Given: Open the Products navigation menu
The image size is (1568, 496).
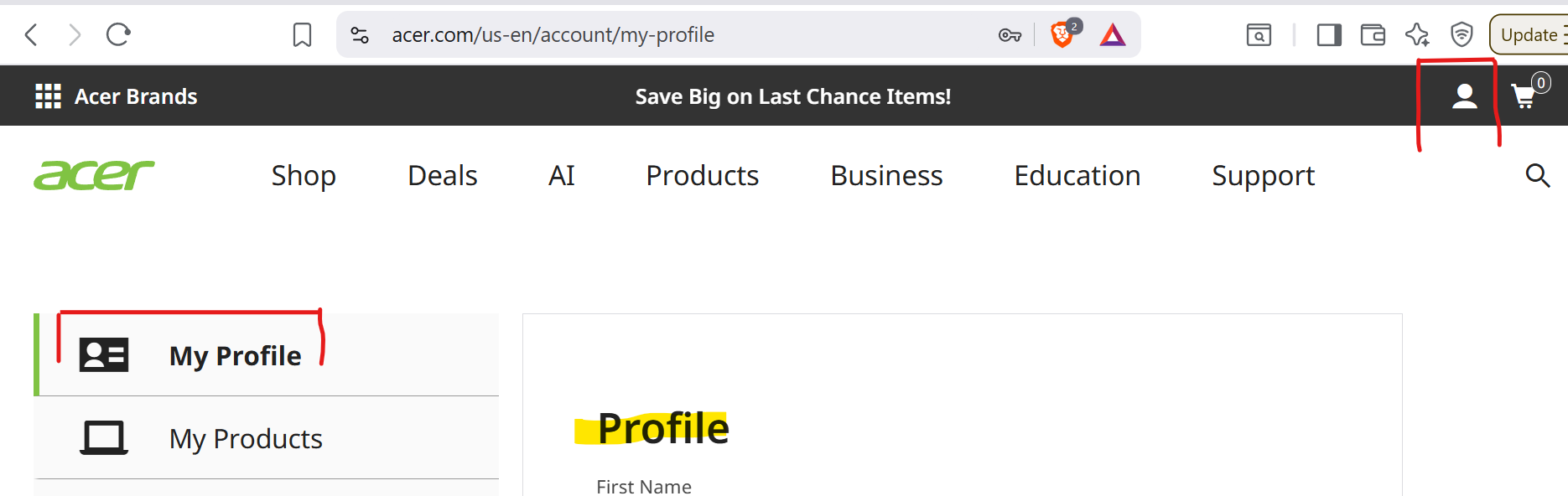Looking at the screenshot, I should coord(702,176).
